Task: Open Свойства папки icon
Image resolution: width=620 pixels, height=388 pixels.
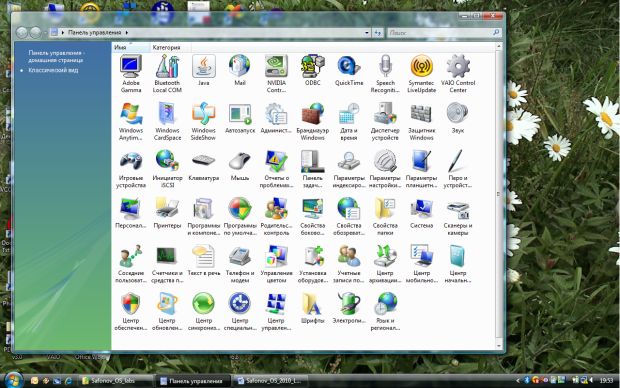Action: click(x=386, y=216)
